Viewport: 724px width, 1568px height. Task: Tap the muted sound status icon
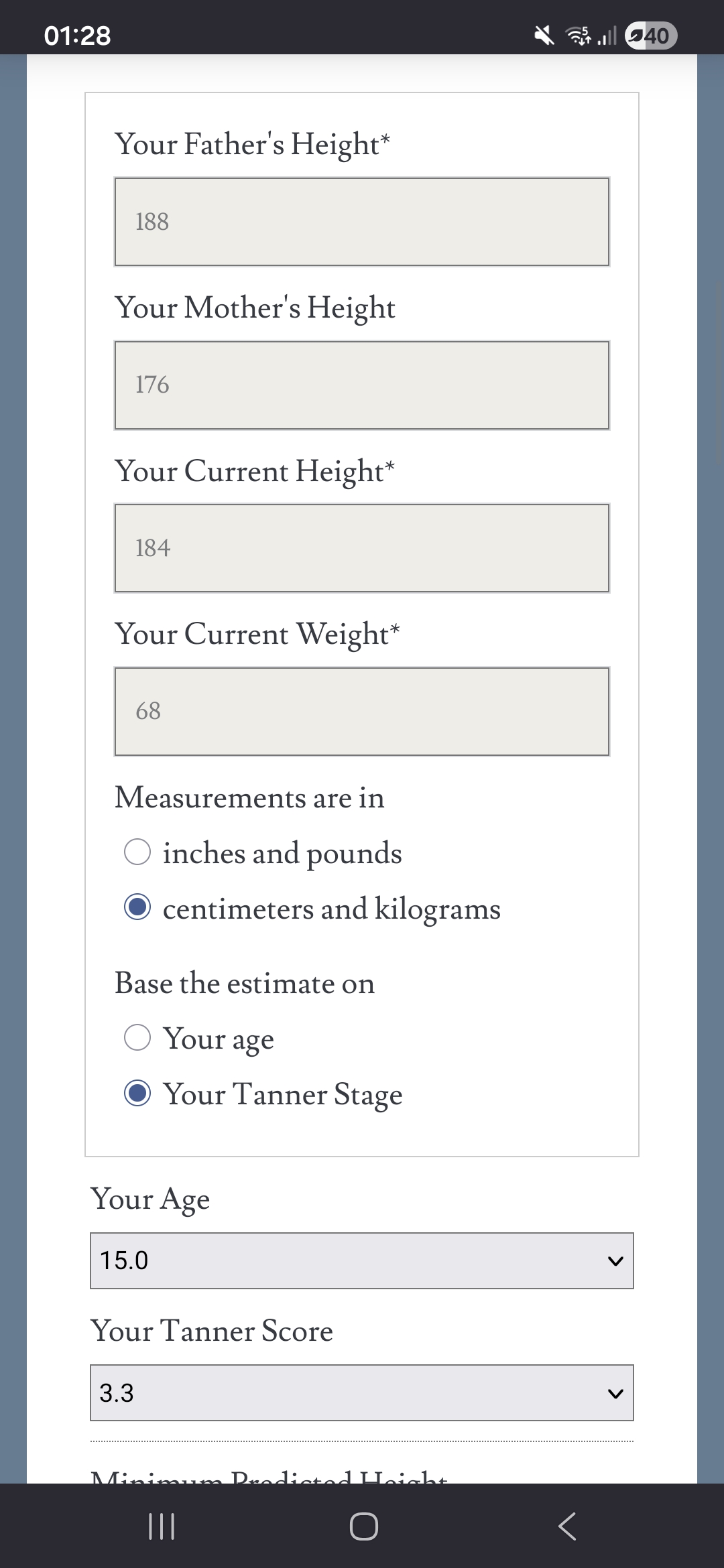(544, 36)
